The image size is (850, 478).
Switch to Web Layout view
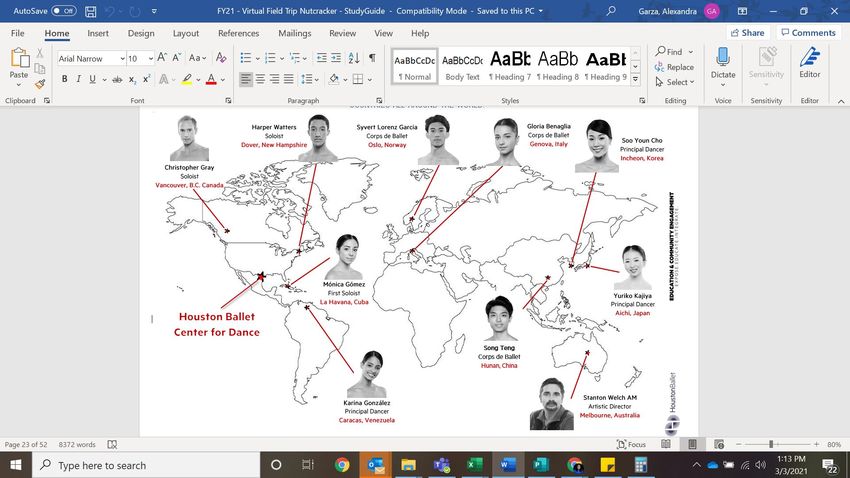pos(719,444)
